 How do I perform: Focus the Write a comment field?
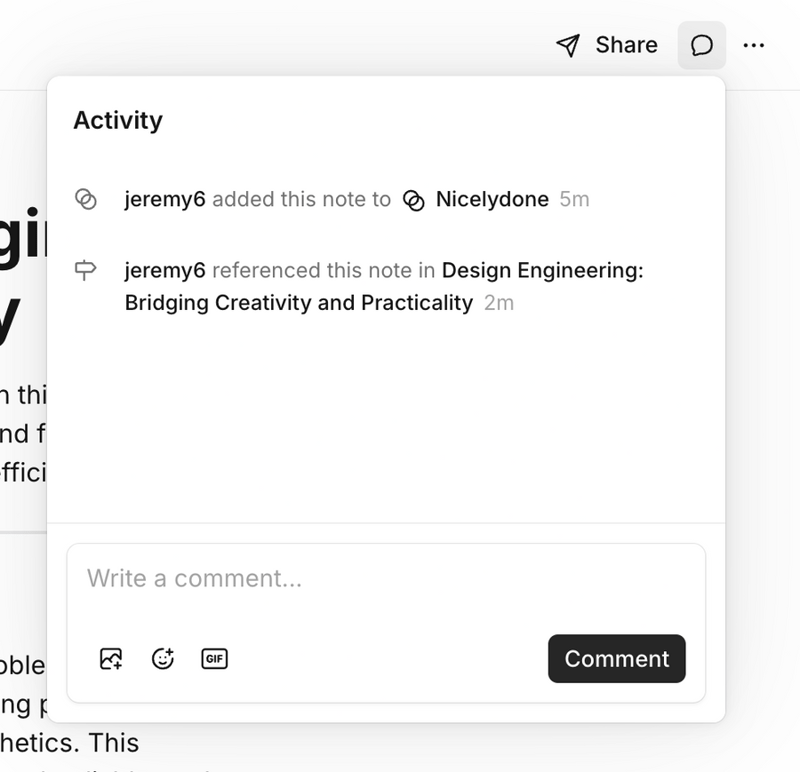click(385, 578)
